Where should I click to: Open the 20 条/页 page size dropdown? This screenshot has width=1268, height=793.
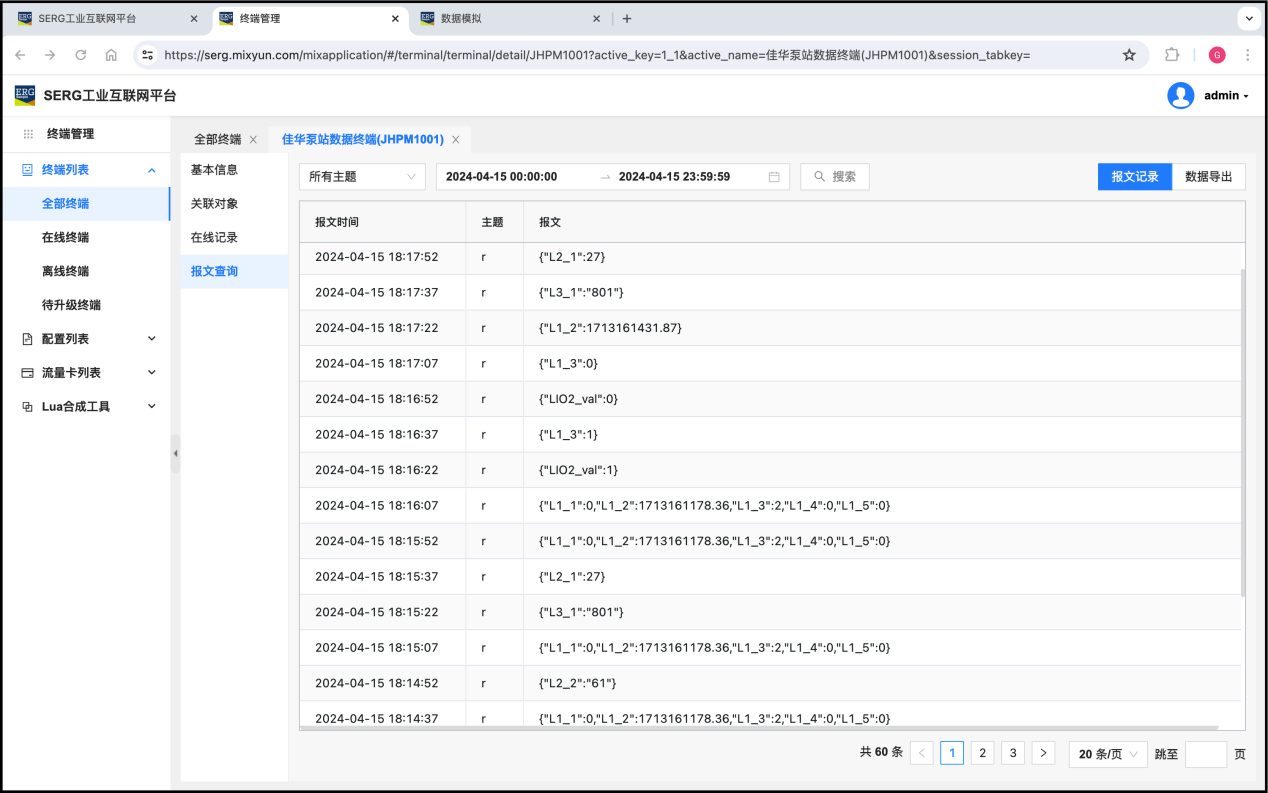pyautogui.click(x=1108, y=754)
